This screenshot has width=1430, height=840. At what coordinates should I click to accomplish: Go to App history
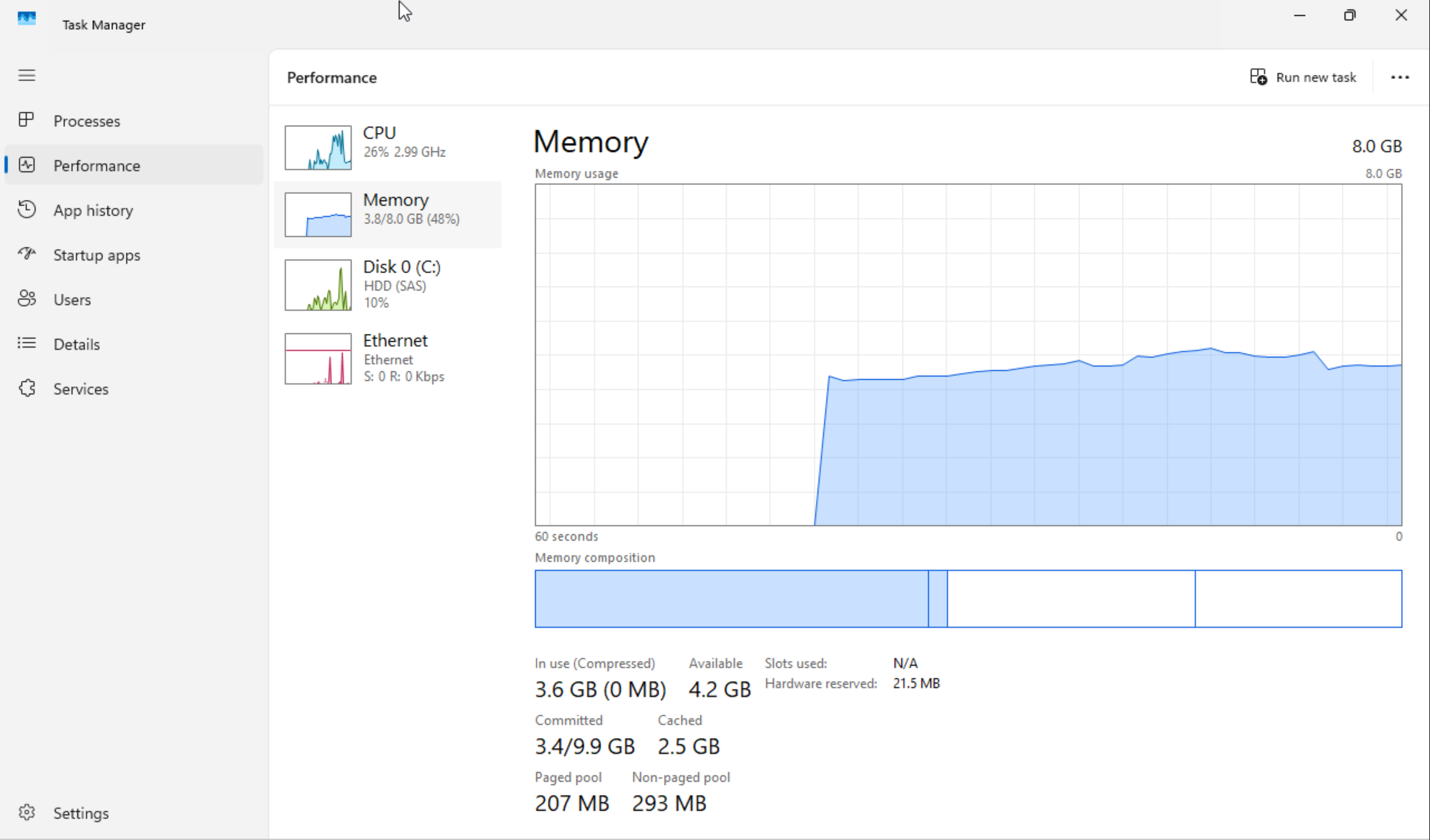pyautogui.click(x=134, y=211)
